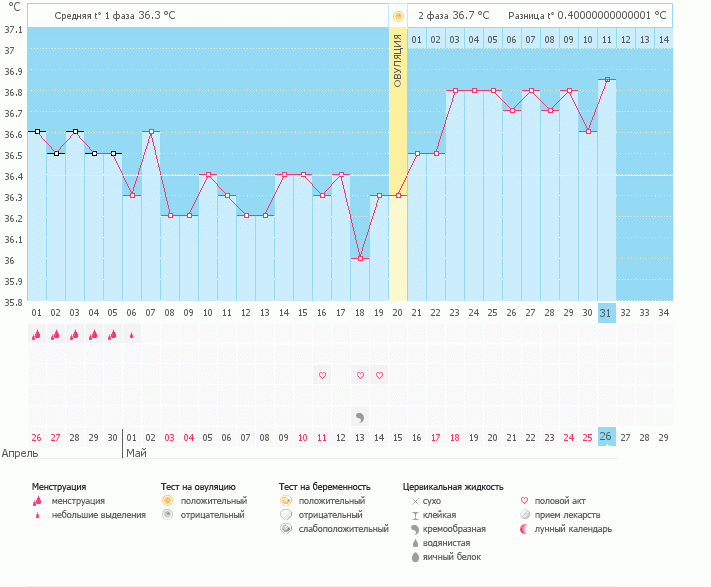
Task: Click the heart icon on cycle day 19
Action: pyautogui.click(x=379, y=376)
